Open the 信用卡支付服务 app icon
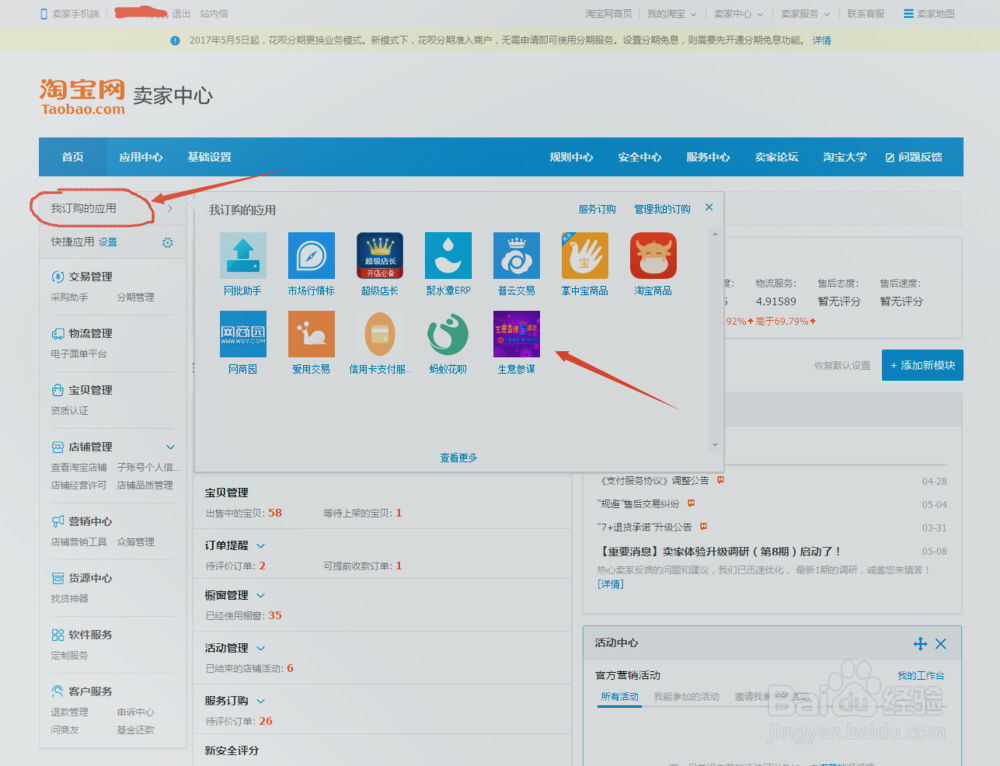Image resolution: width=1000 pixels, height=766 pixels. click(x=379, y=334)
